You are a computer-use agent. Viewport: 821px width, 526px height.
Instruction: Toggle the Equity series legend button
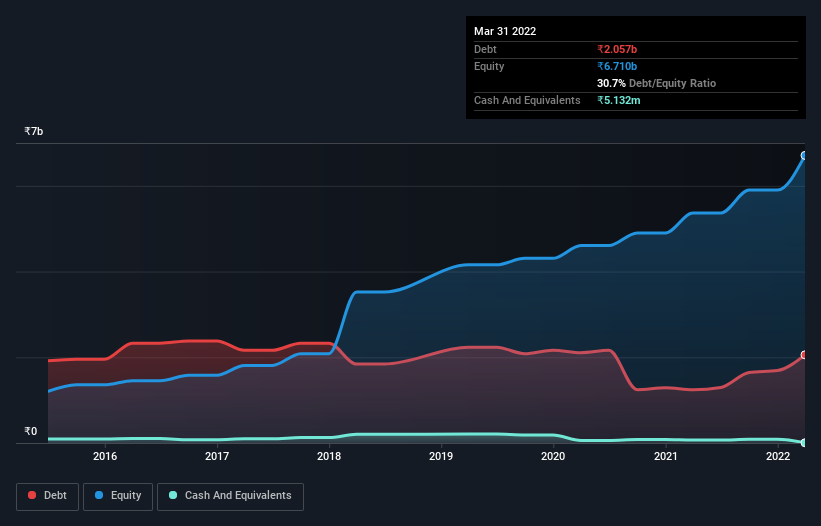tap(118, 496)
